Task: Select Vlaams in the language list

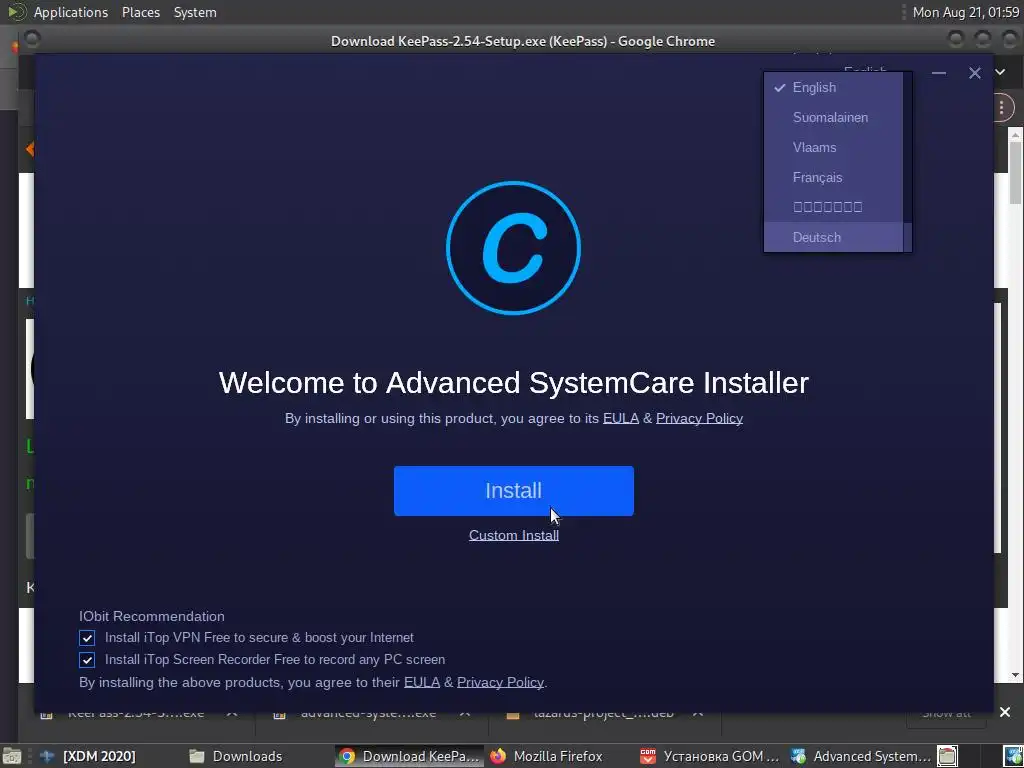Action: (833, 148)
